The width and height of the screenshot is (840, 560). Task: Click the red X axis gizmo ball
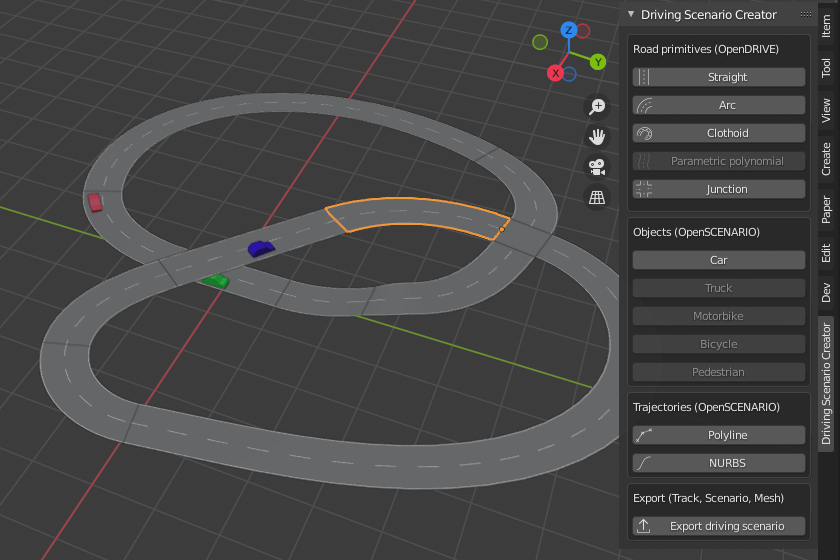tap(556, 73)
